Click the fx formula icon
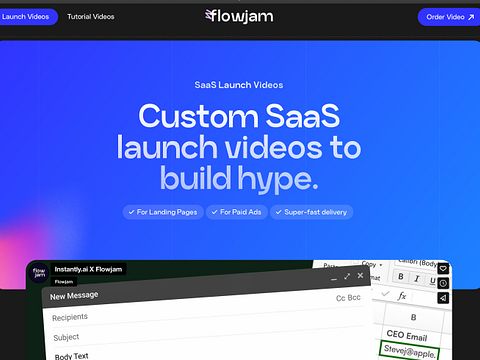480x360 pixels. (x=402, y=296)
